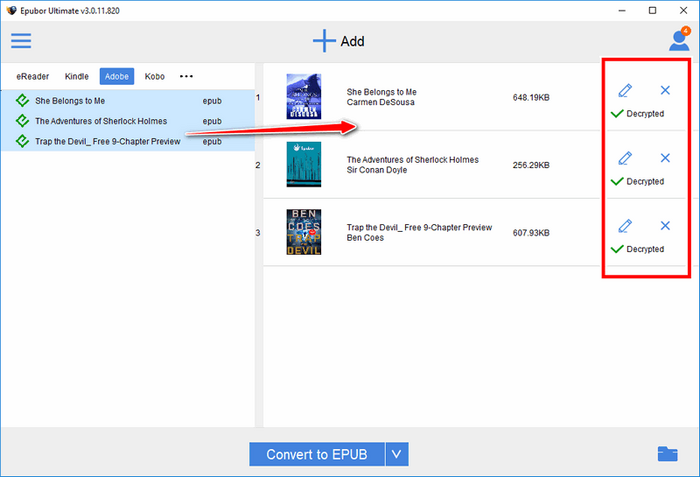Click the Trap the Devil title in right list
The height and width of the screenshot is (477, 700).
point(419,228)
